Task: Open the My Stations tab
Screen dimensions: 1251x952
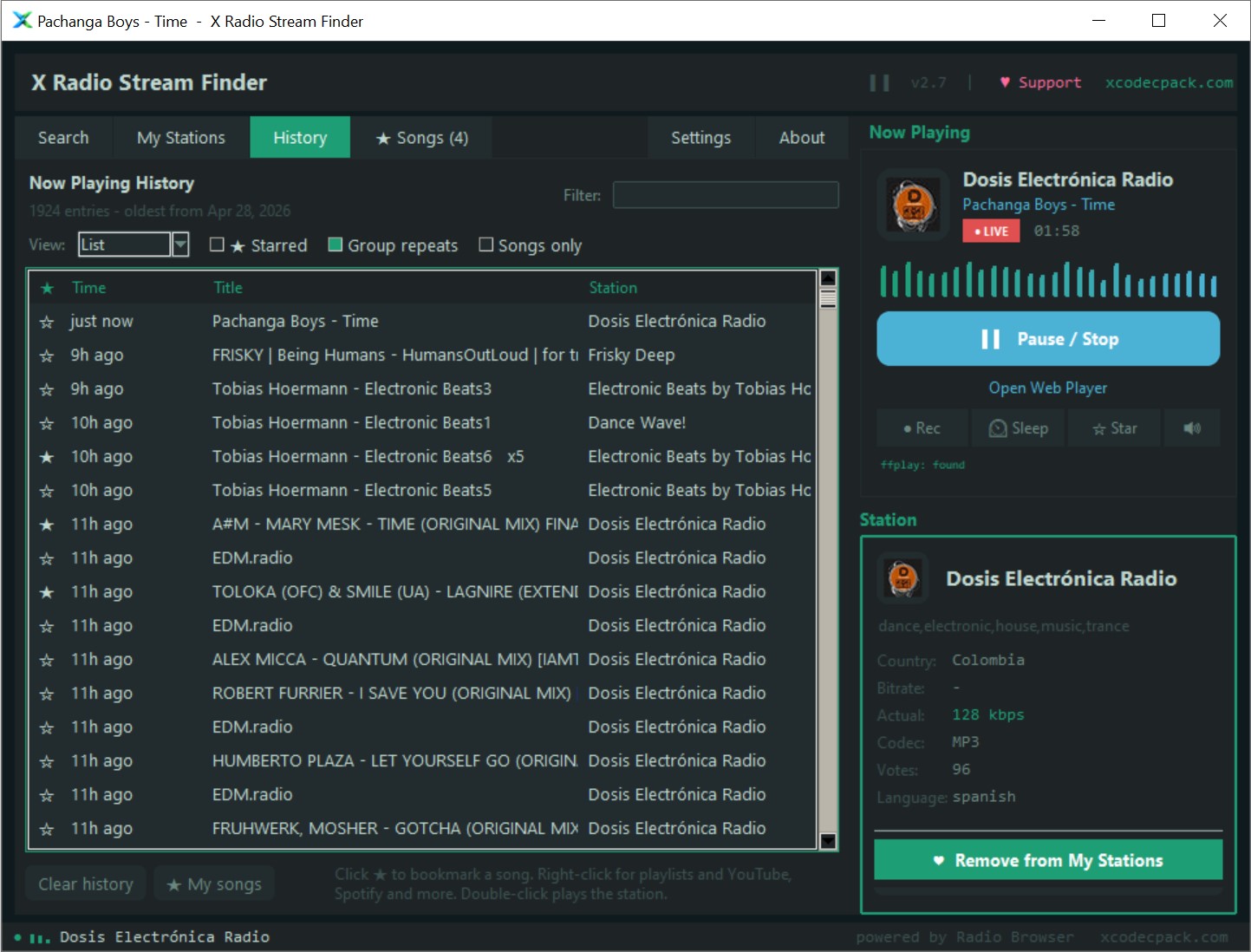Action: (180, 138)
